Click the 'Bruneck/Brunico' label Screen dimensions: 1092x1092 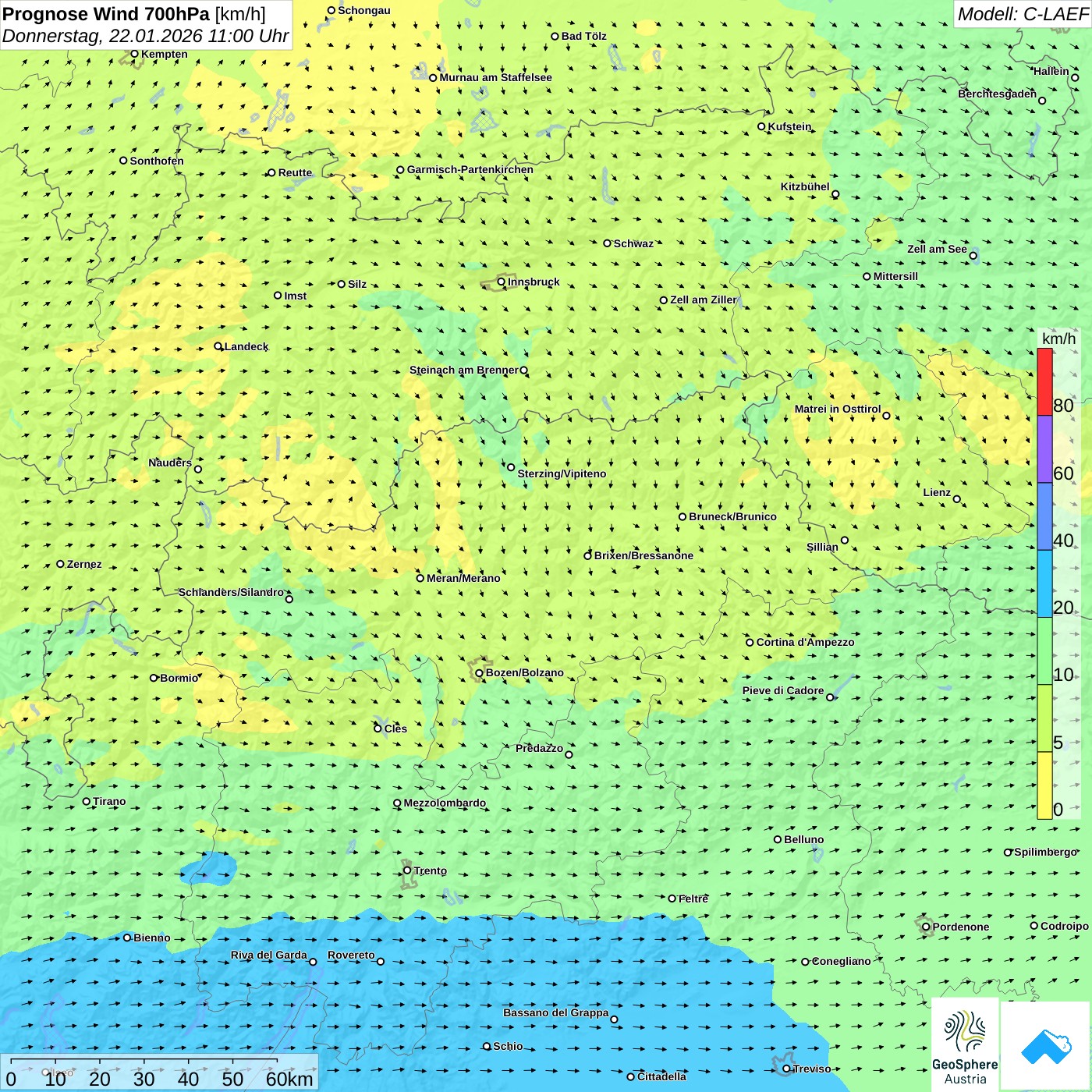(x=732, y=516)
